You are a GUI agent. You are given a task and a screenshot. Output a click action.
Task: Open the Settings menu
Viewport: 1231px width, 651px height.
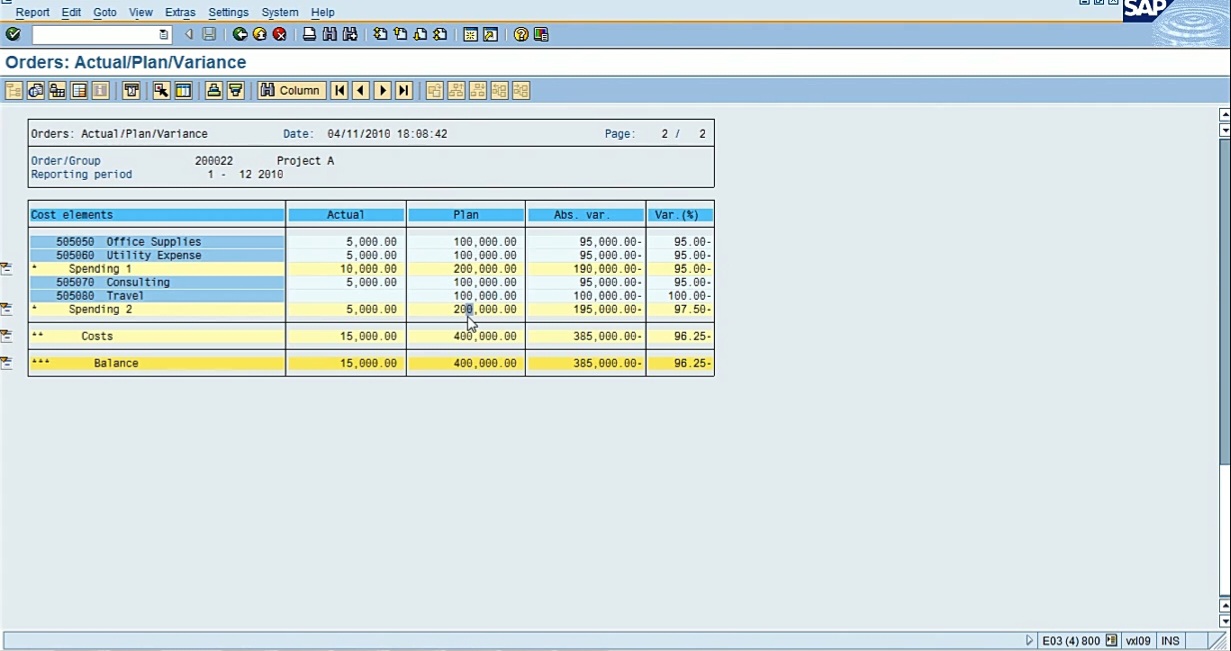tap(228, 12)
